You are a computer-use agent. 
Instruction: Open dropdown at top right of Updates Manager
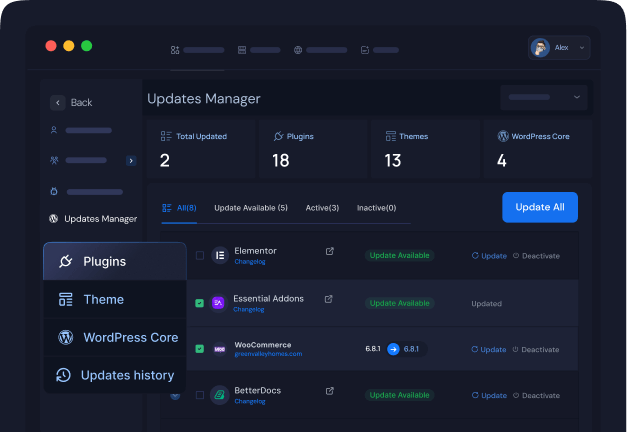545,97
